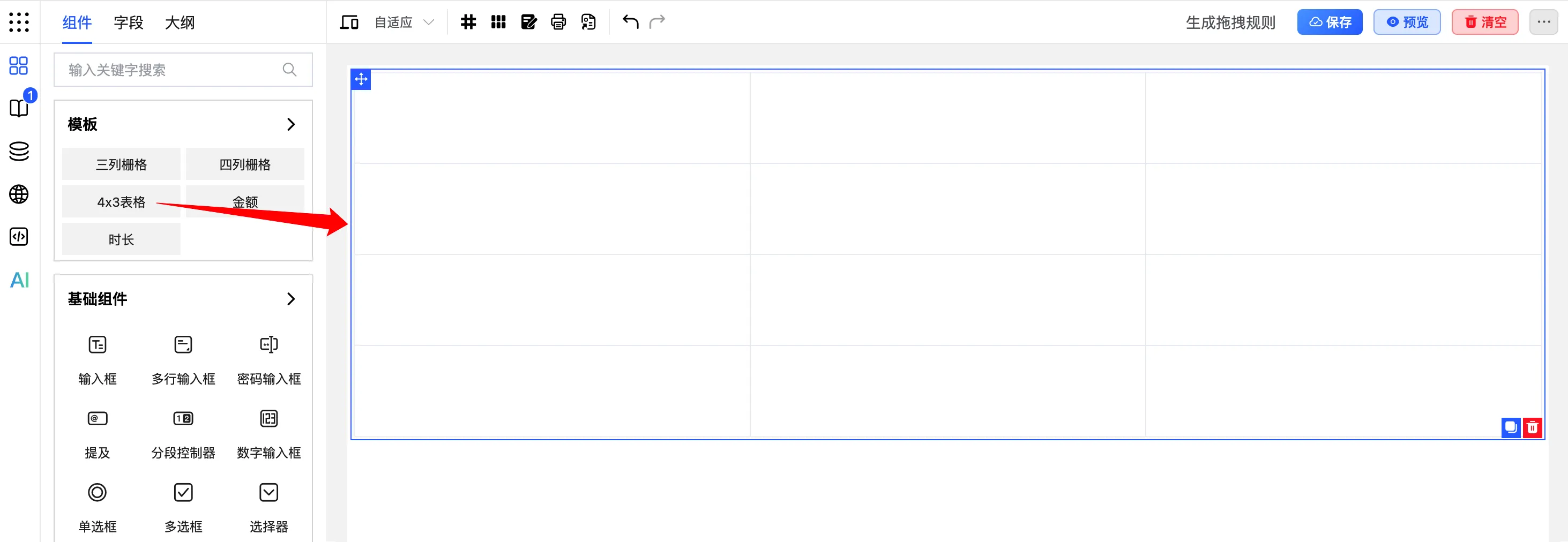Duplicate the selected table using the blue copy icon

pos(1511,427)
